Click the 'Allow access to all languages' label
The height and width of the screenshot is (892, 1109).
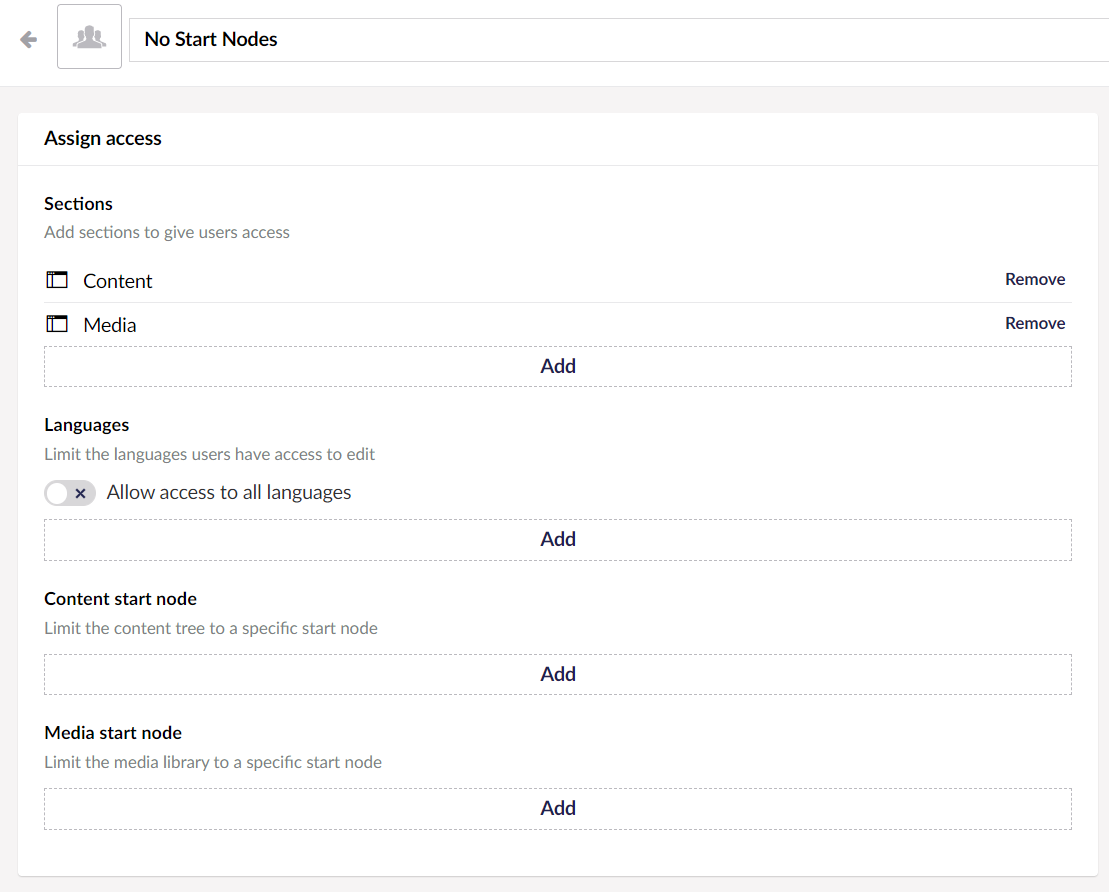pos(229,492)
